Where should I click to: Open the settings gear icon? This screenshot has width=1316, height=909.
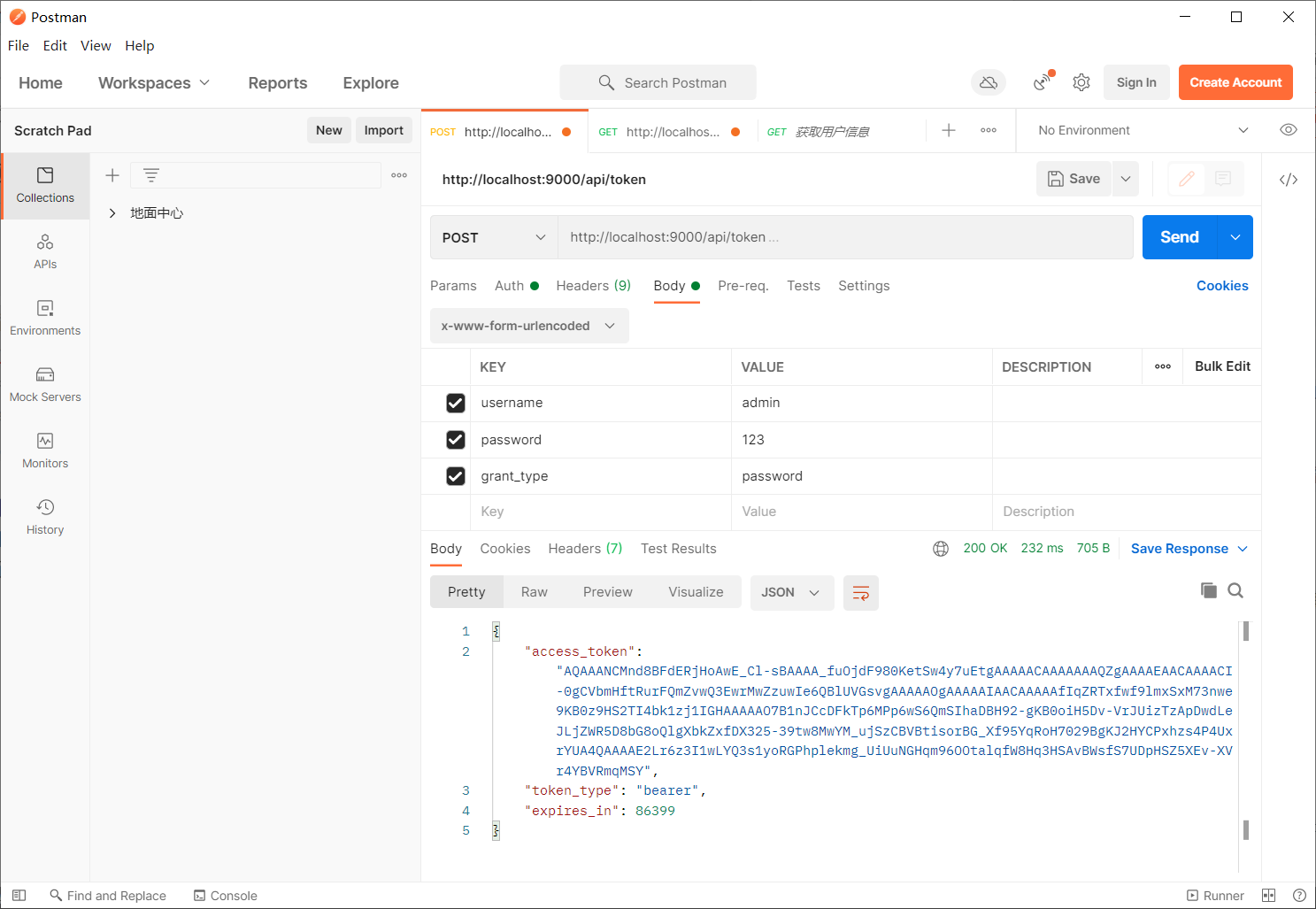pyautogui.click(x=1081, y=82)
